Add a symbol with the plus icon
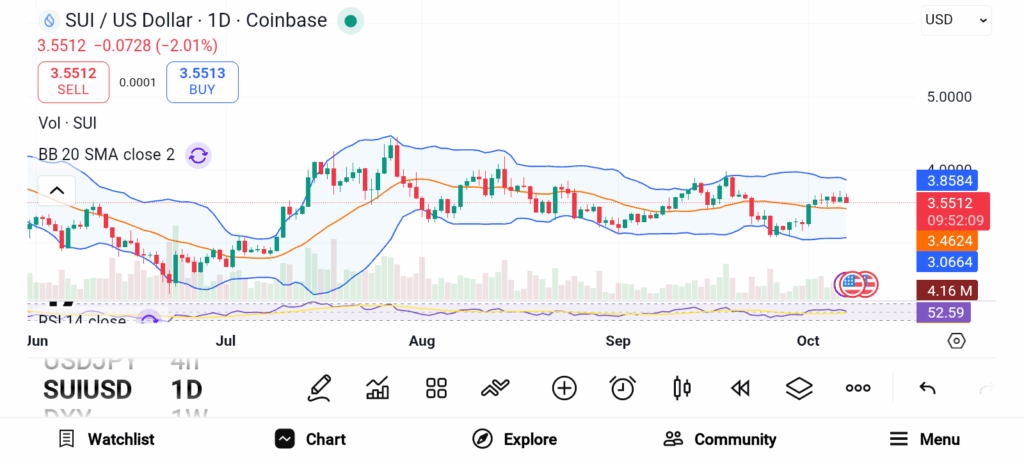Viewport: 1024px width, 461px height. tap(564, 388)
